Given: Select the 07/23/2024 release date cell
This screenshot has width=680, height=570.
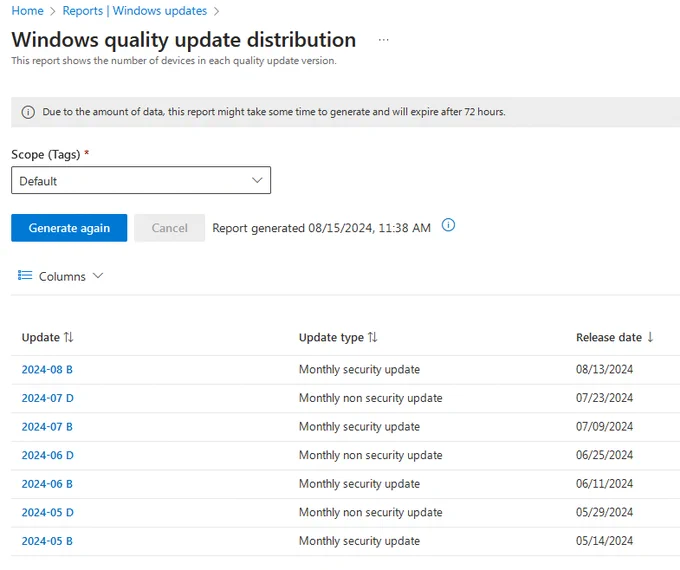Looking at the screenshot, I should [x=605, y=398].
